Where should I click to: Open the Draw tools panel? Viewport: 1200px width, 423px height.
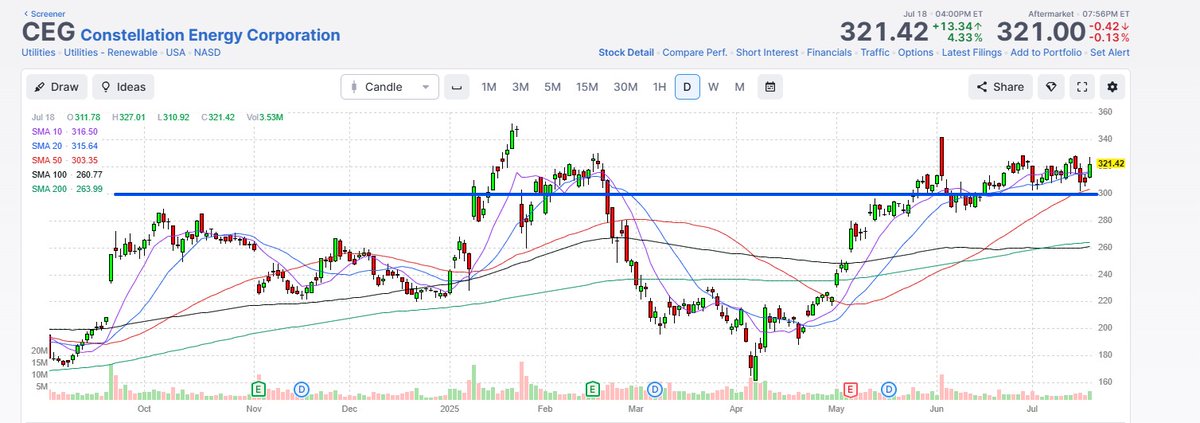pyautogui.click(x=57, y=87)
